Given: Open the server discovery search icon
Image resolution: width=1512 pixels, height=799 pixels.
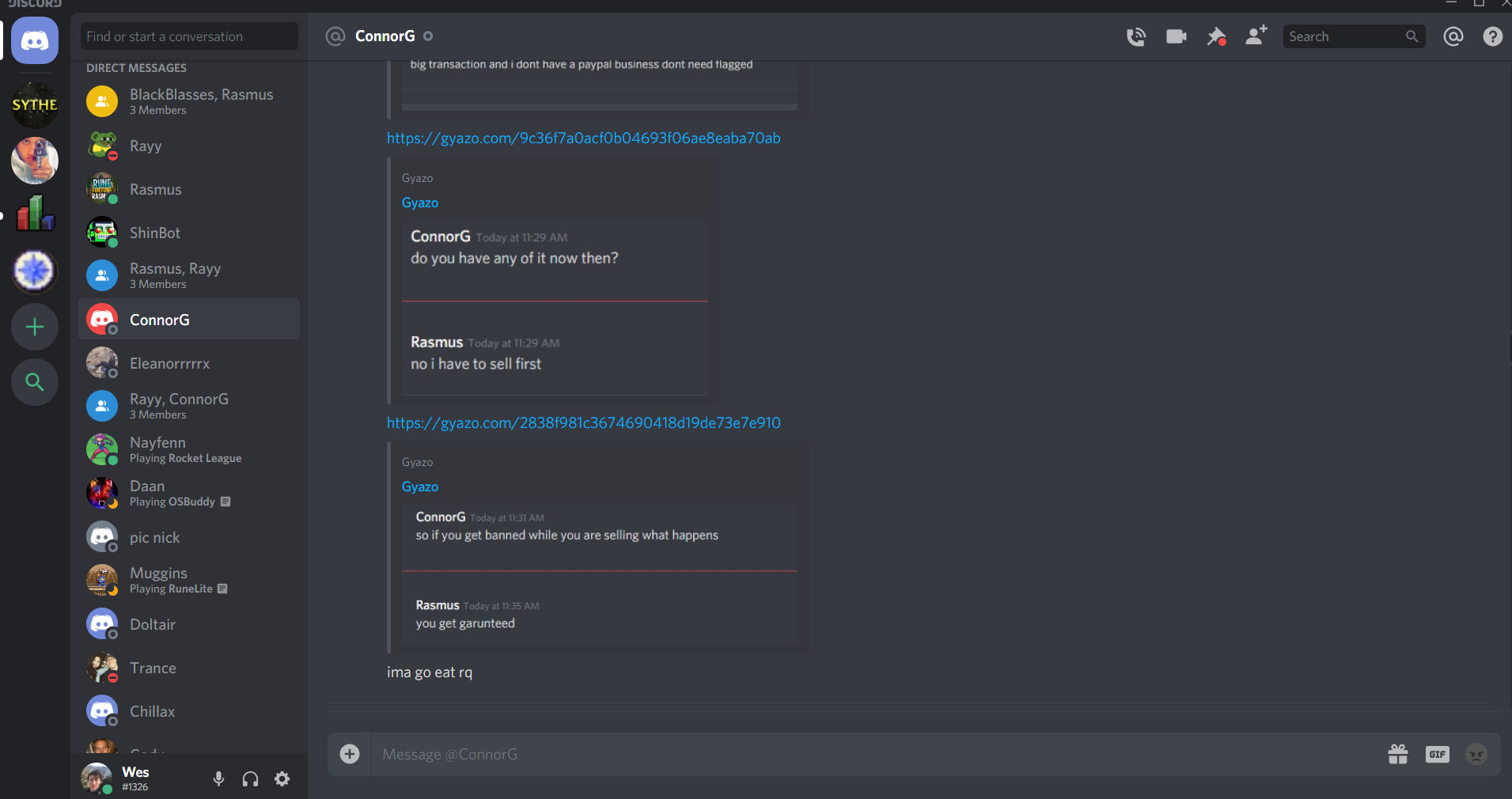Looking at the screenshot, I should pyautogui.click(x=35, y=382).
